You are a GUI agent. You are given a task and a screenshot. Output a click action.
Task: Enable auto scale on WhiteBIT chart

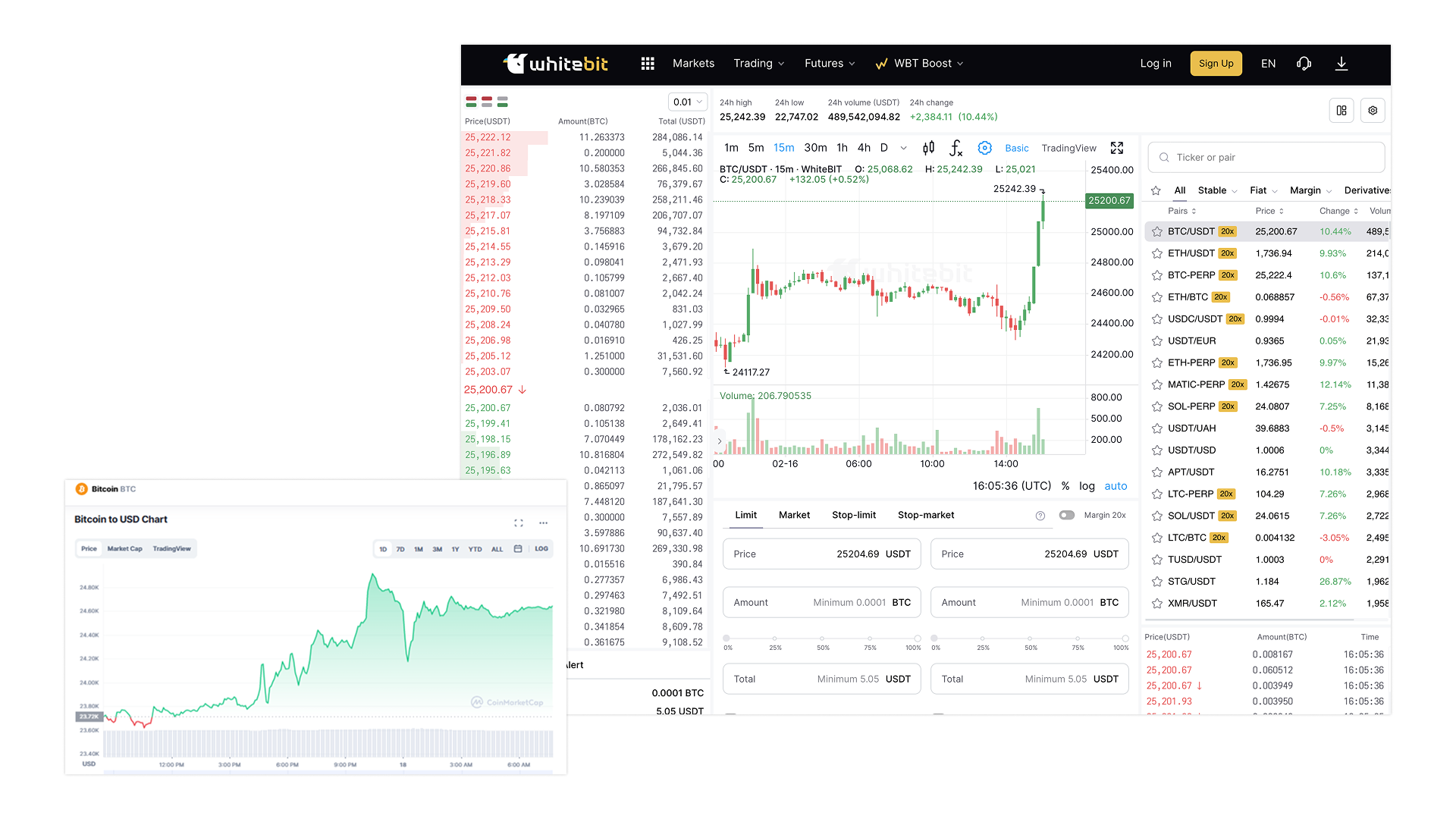point(1116,486)
